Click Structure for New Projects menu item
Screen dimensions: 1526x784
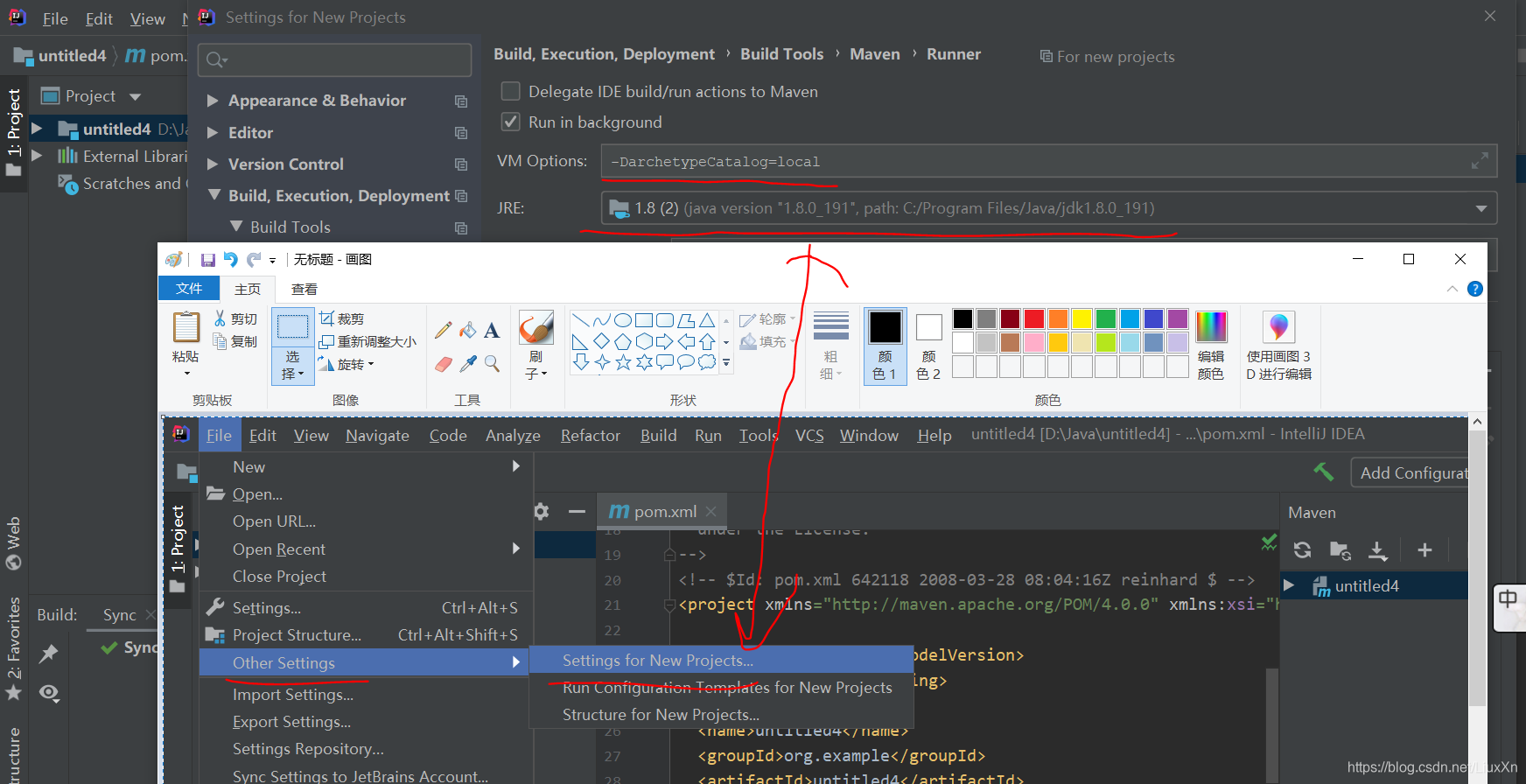[722, 715]
